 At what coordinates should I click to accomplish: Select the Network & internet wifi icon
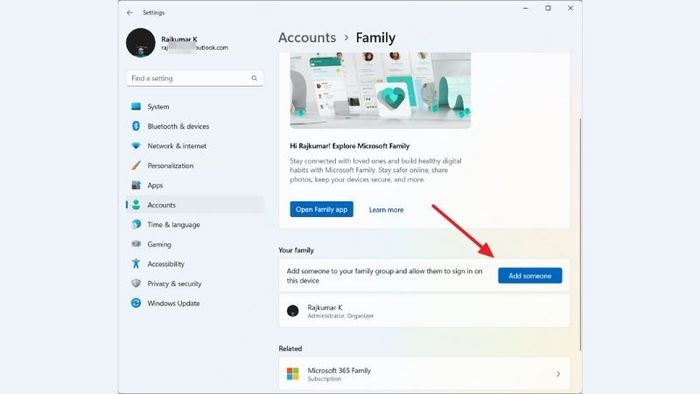(x=136, y=145)
